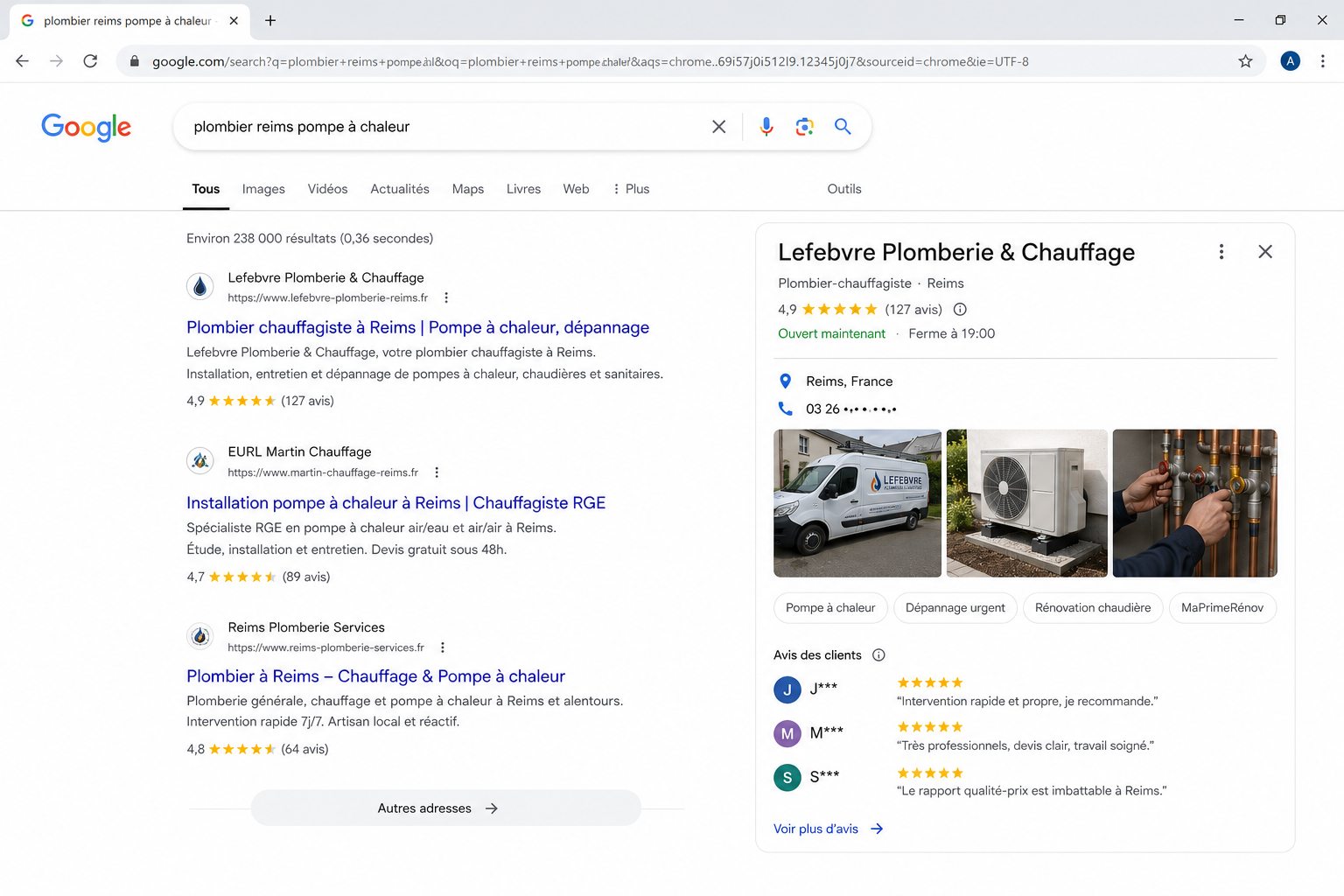Click J*** reviewer avatar
Screen dimensions: 1344x896
click(x=787, y=689)
